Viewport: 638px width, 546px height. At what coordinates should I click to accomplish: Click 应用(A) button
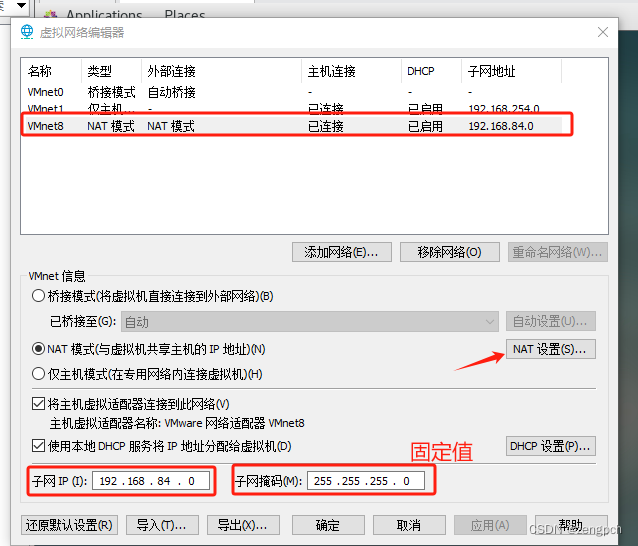click(x=490, y=525)
